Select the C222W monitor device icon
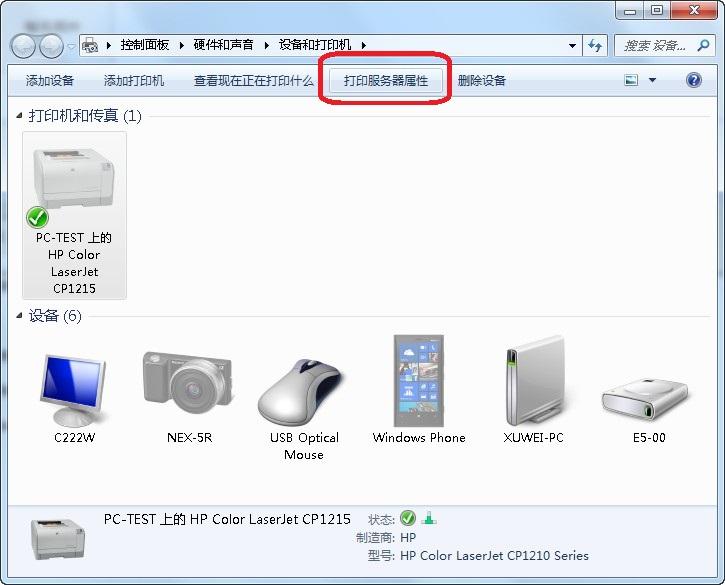725x585 pixels. click(x=73, y=390)
